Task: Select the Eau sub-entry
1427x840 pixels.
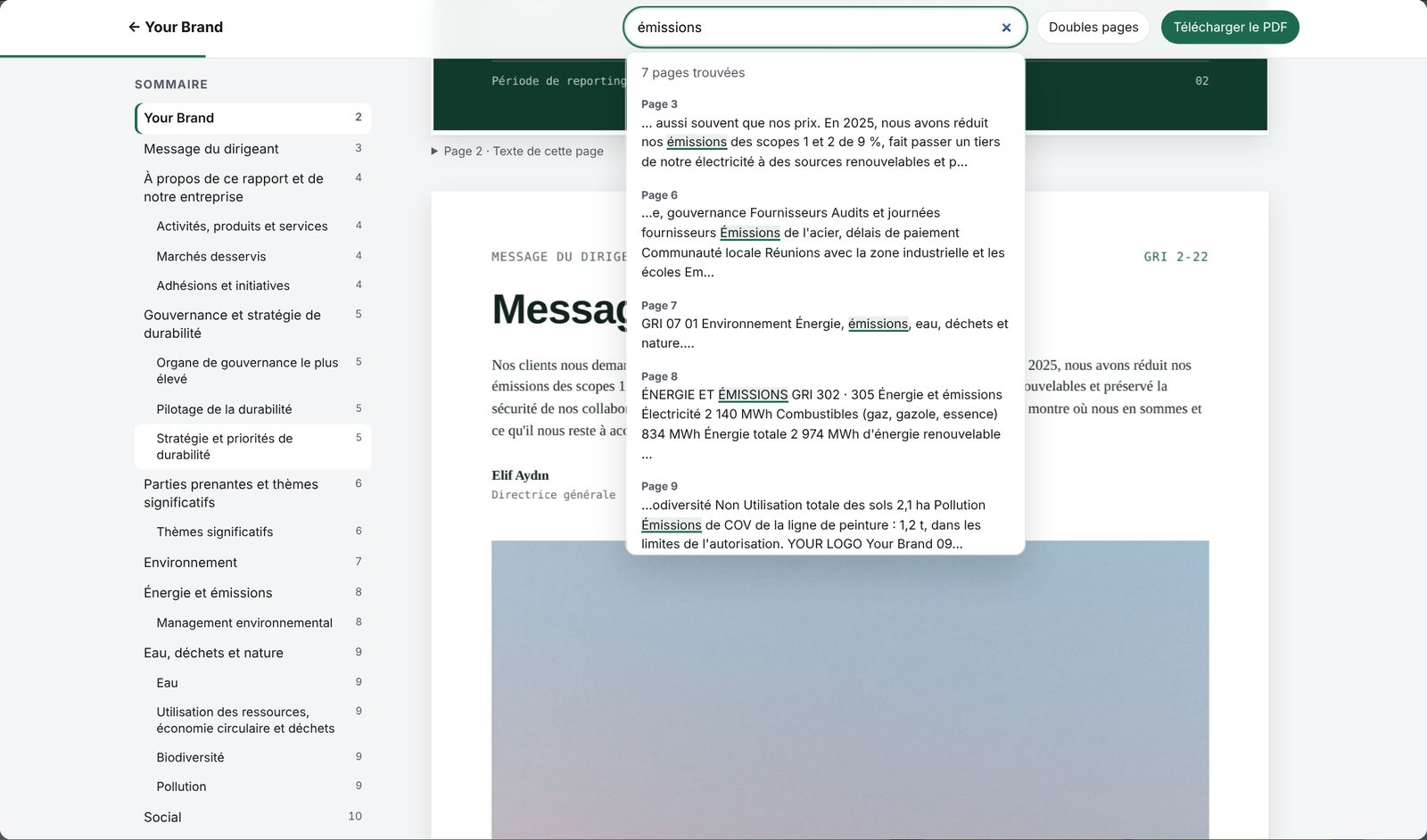Action: click(253, 683)
